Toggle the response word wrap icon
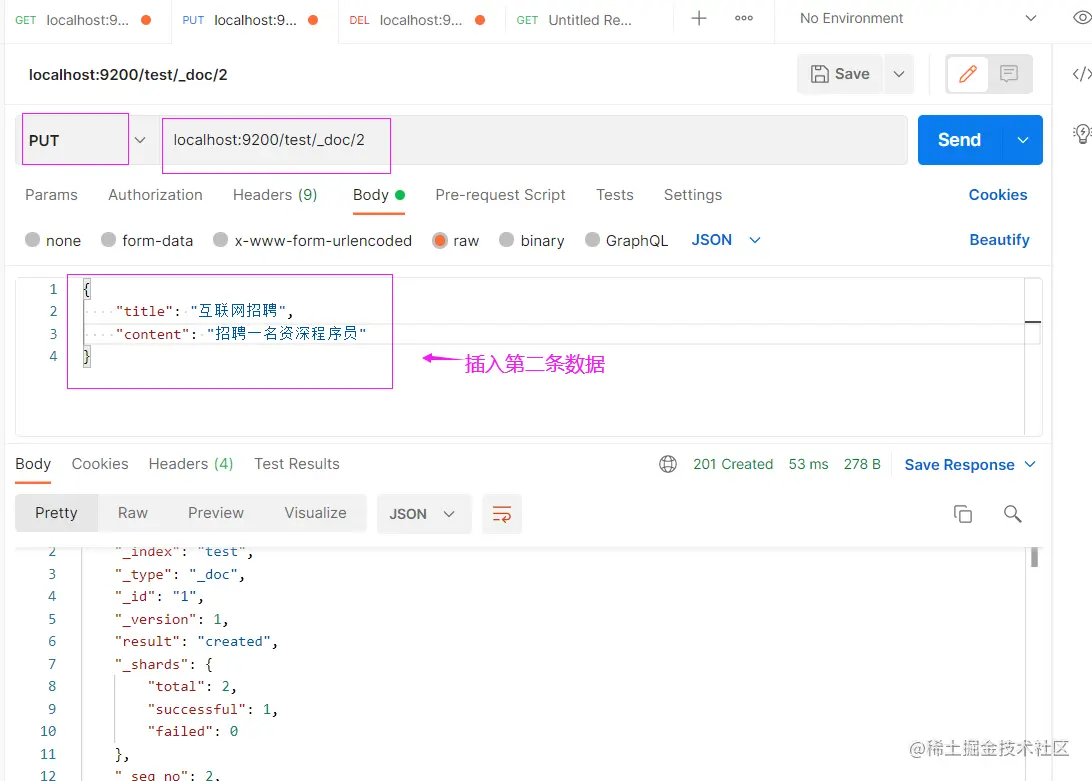 point(501,514)
